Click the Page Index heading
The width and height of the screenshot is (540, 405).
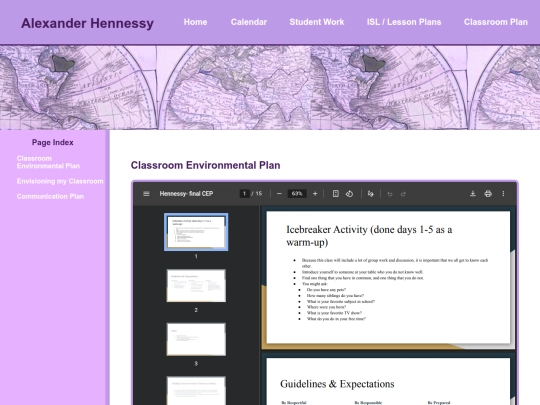pos(53,142)
